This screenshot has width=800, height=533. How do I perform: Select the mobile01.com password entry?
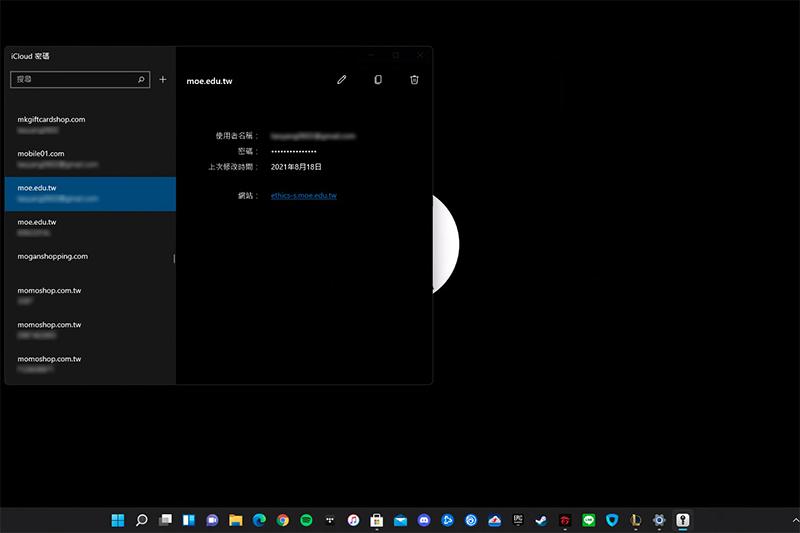tap(88, 159)
